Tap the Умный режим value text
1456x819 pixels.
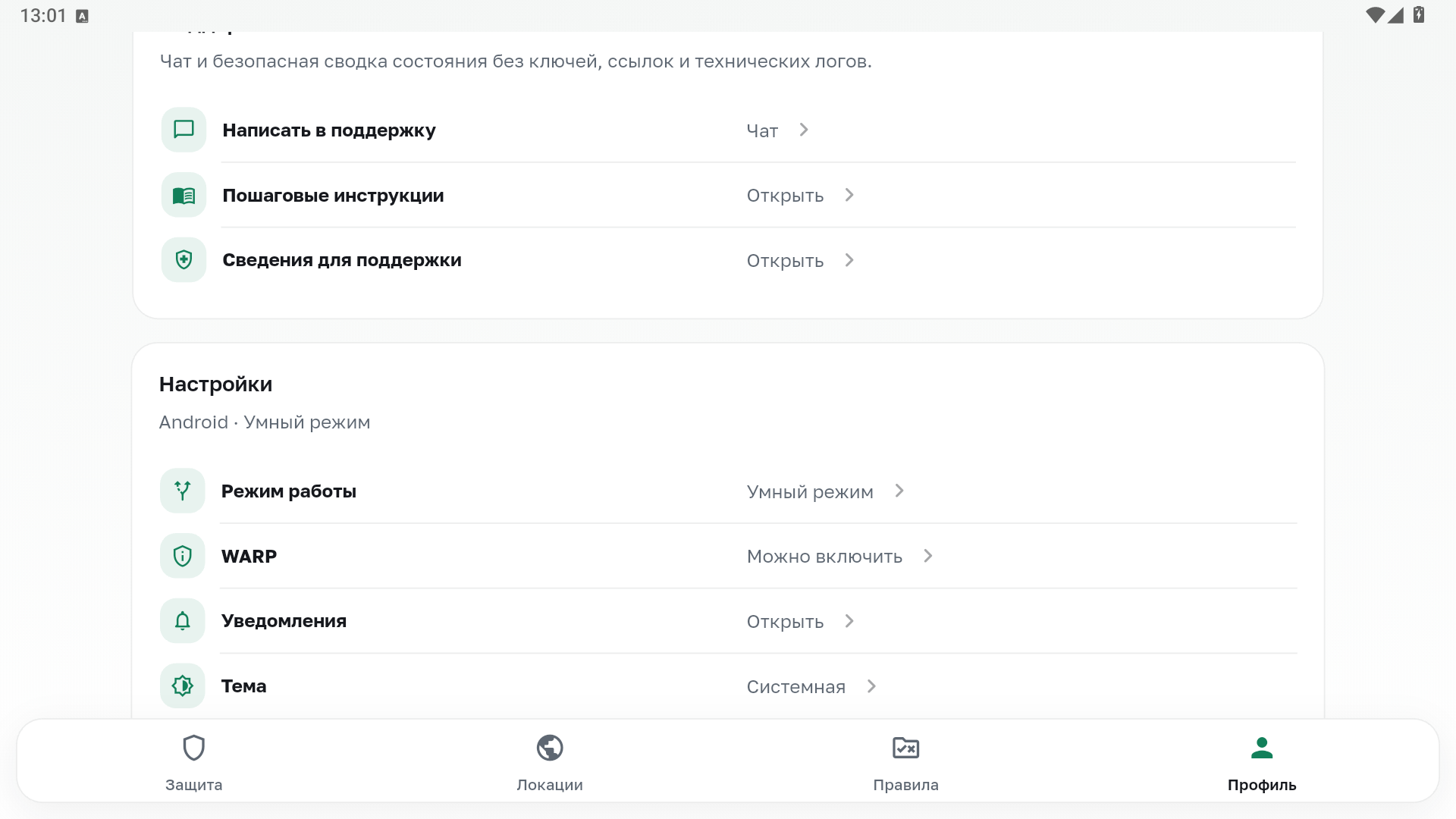810,491
